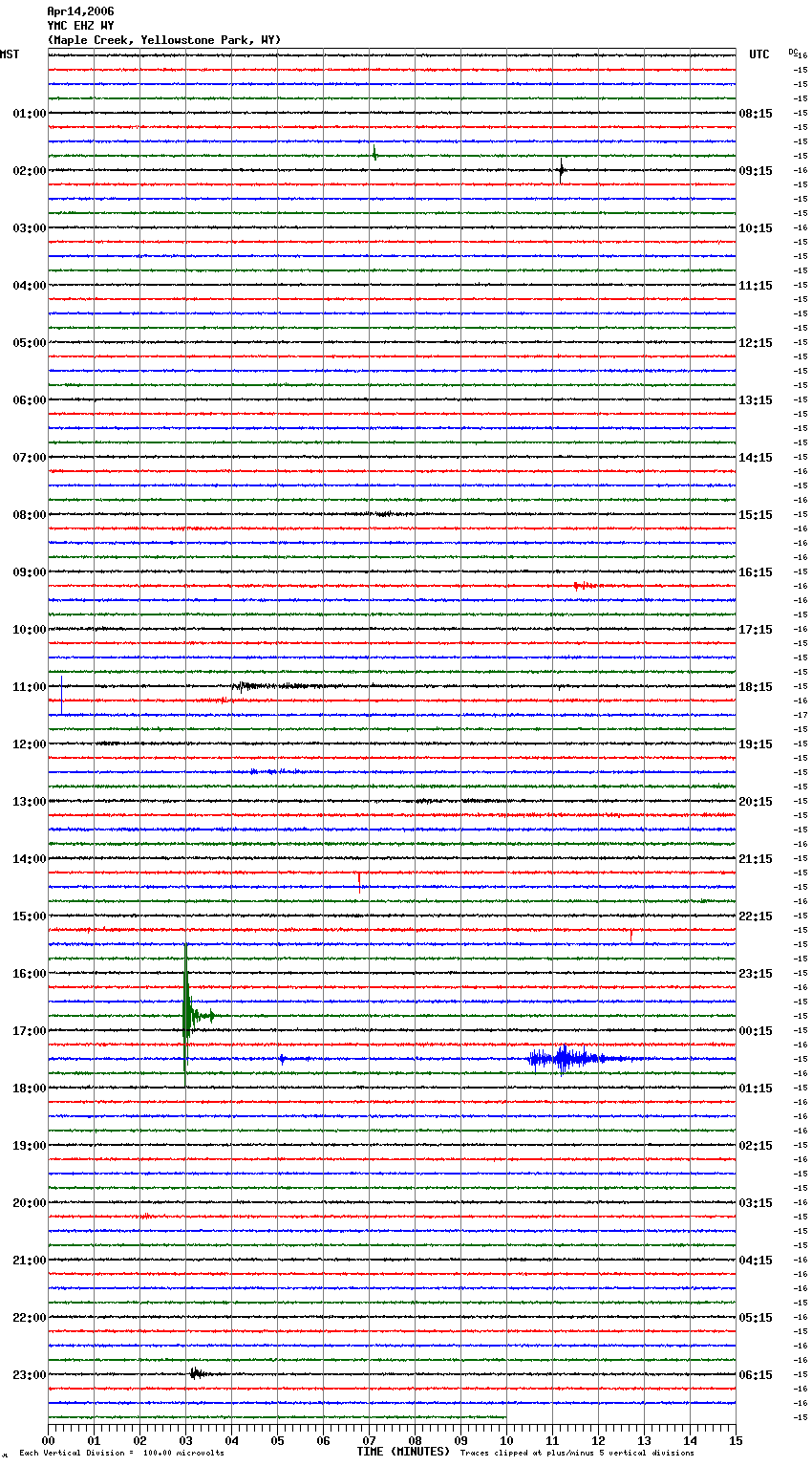
Task: Click the "Traces clipped at plus/minus 5 vertical divisions" note
Action: point(577,1453)
